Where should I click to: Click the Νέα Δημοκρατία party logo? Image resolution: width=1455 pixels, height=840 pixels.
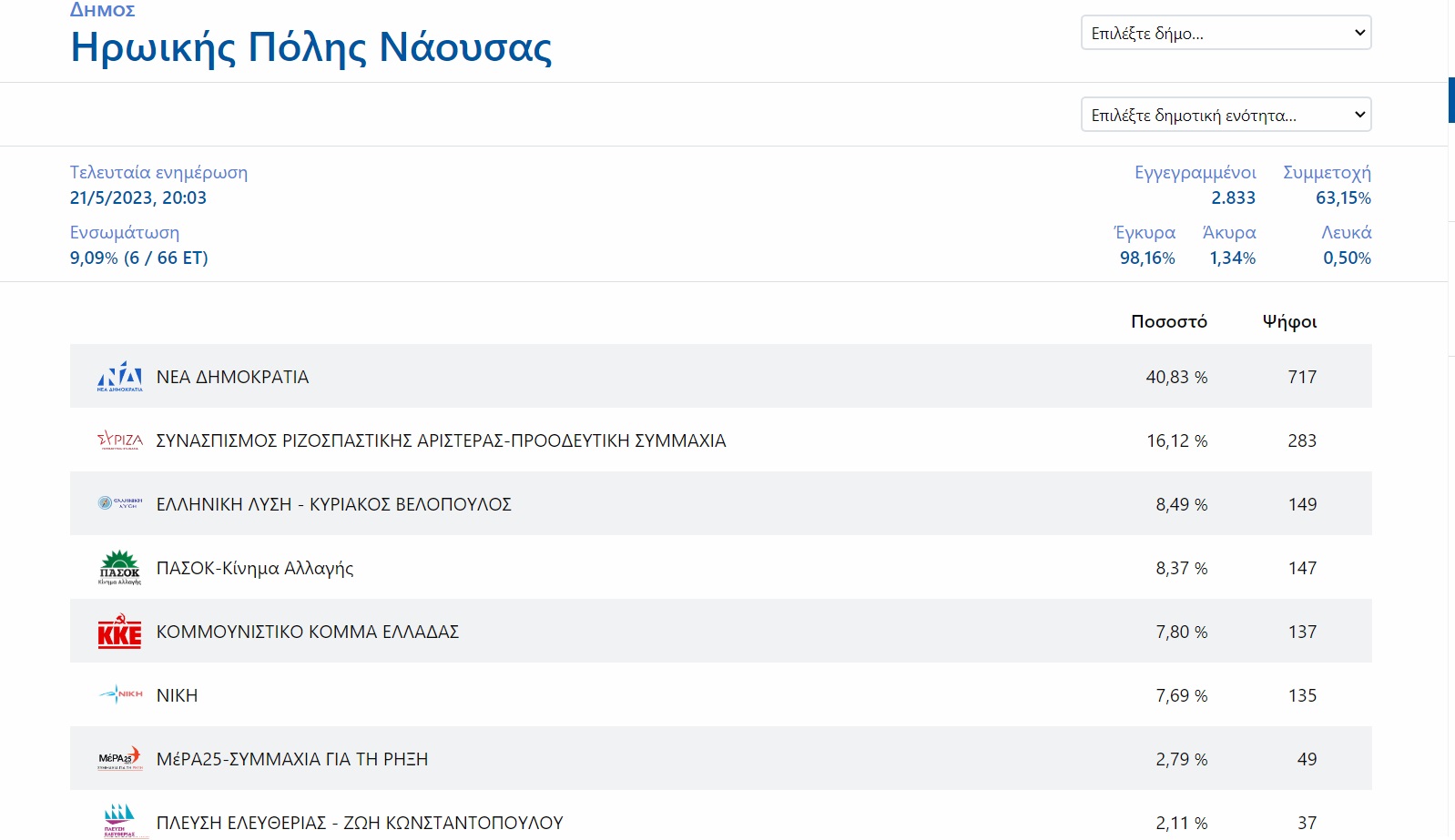(x=120, y=377)
